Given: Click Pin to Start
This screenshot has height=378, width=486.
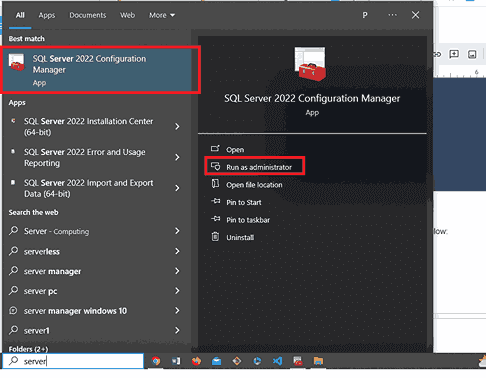Looking at the screenshot, I should click(x=244, y=202).
